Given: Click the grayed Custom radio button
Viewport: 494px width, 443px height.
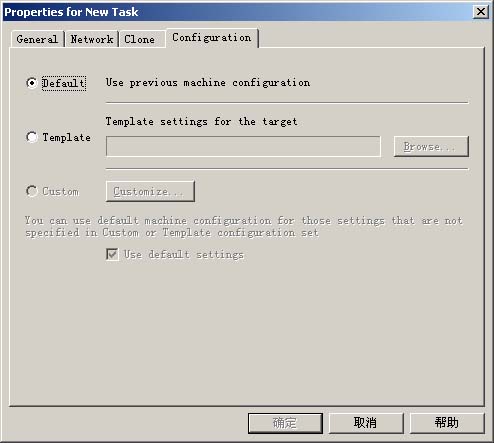Looking at the screenshot, I should pyautogui.click(x=32, y=191).
